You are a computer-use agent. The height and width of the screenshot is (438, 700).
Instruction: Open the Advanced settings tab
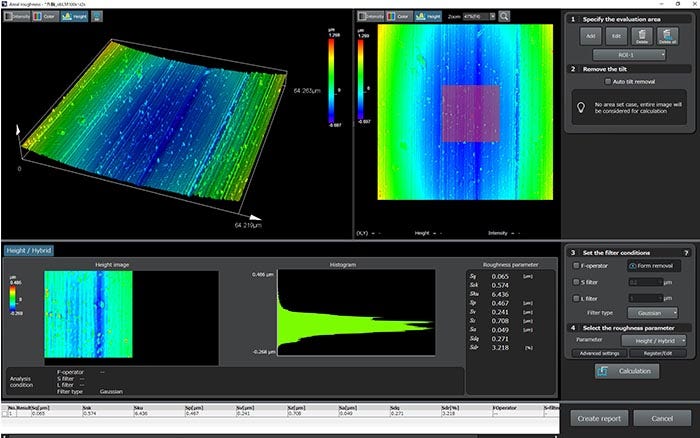601,353
